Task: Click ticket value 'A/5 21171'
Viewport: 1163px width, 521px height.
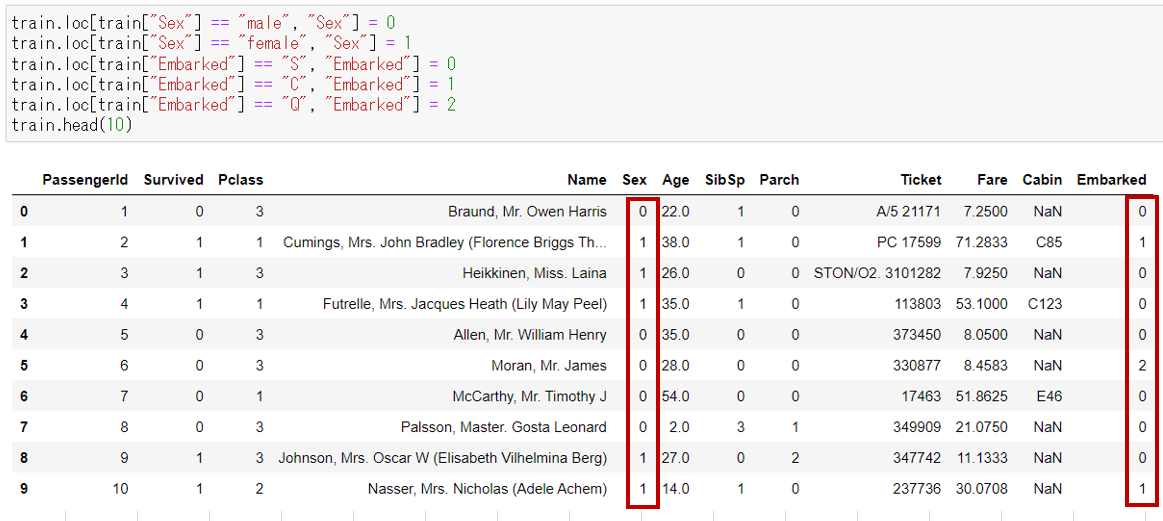Action: point(909,212)
